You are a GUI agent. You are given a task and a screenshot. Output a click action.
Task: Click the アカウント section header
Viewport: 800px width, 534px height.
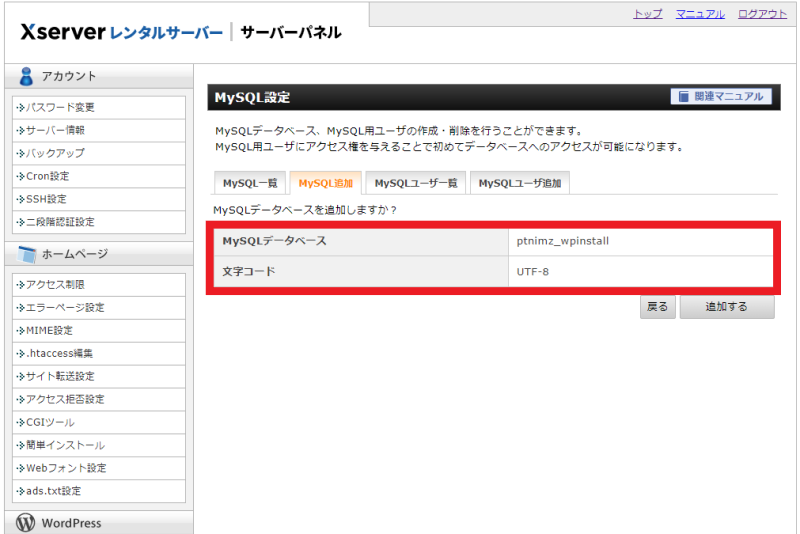pos(99,76)
